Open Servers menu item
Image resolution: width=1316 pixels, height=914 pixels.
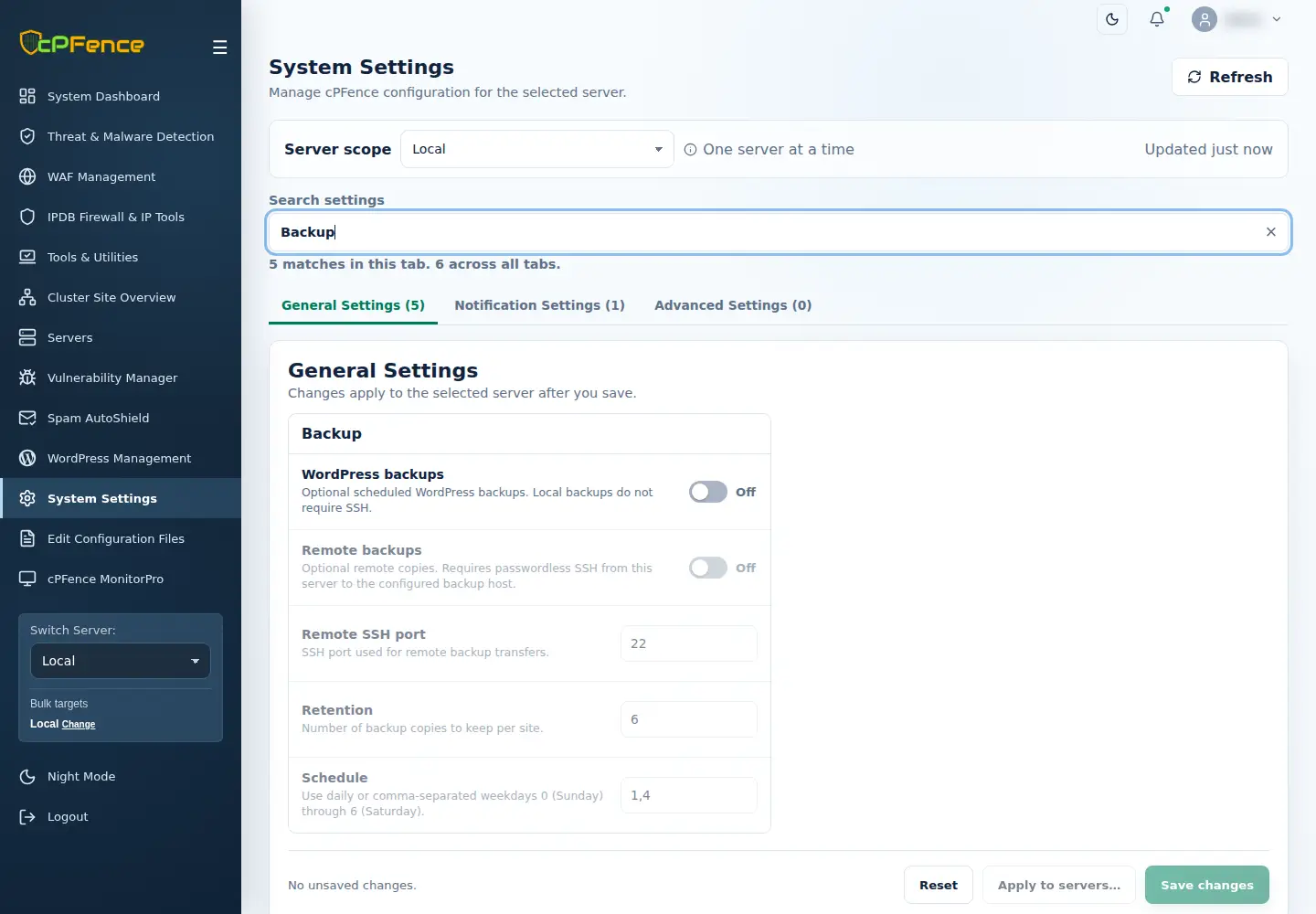tap(121, 337)
